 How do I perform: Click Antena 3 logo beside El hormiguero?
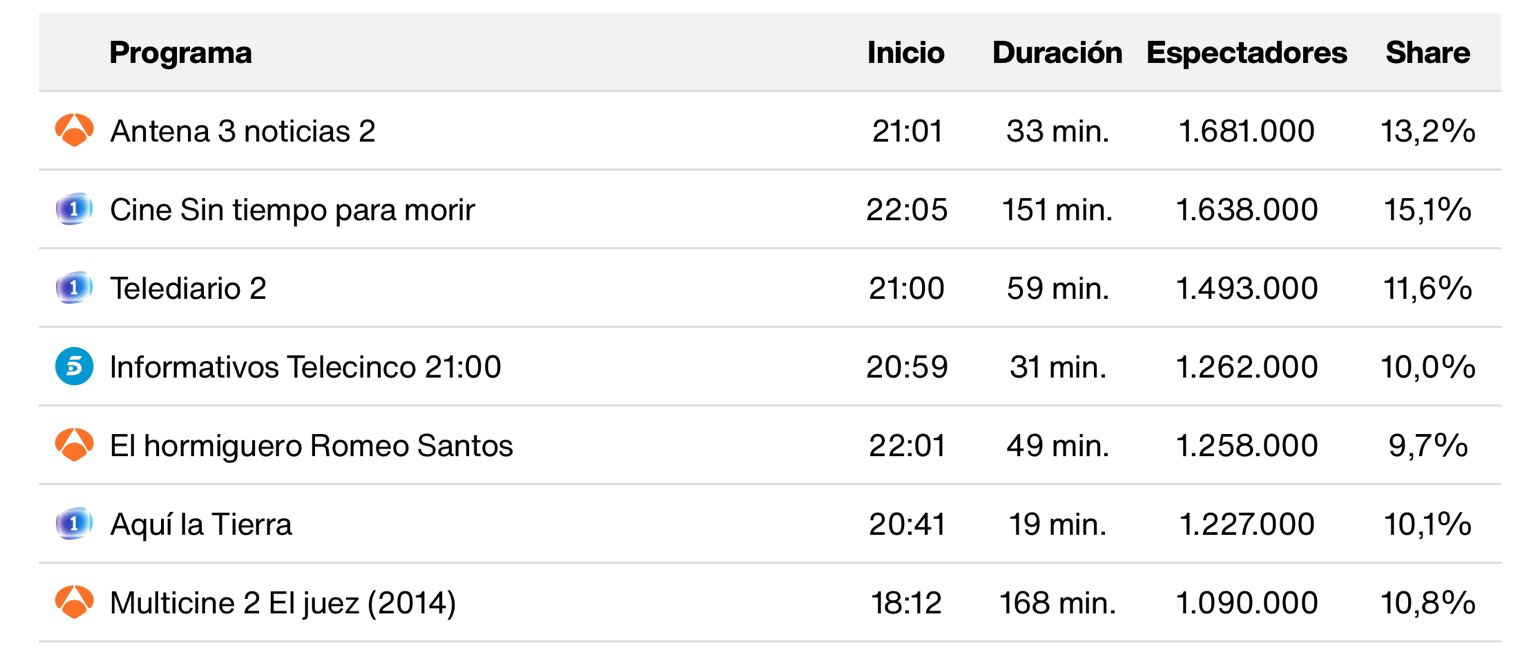click(x=74, y=445)
